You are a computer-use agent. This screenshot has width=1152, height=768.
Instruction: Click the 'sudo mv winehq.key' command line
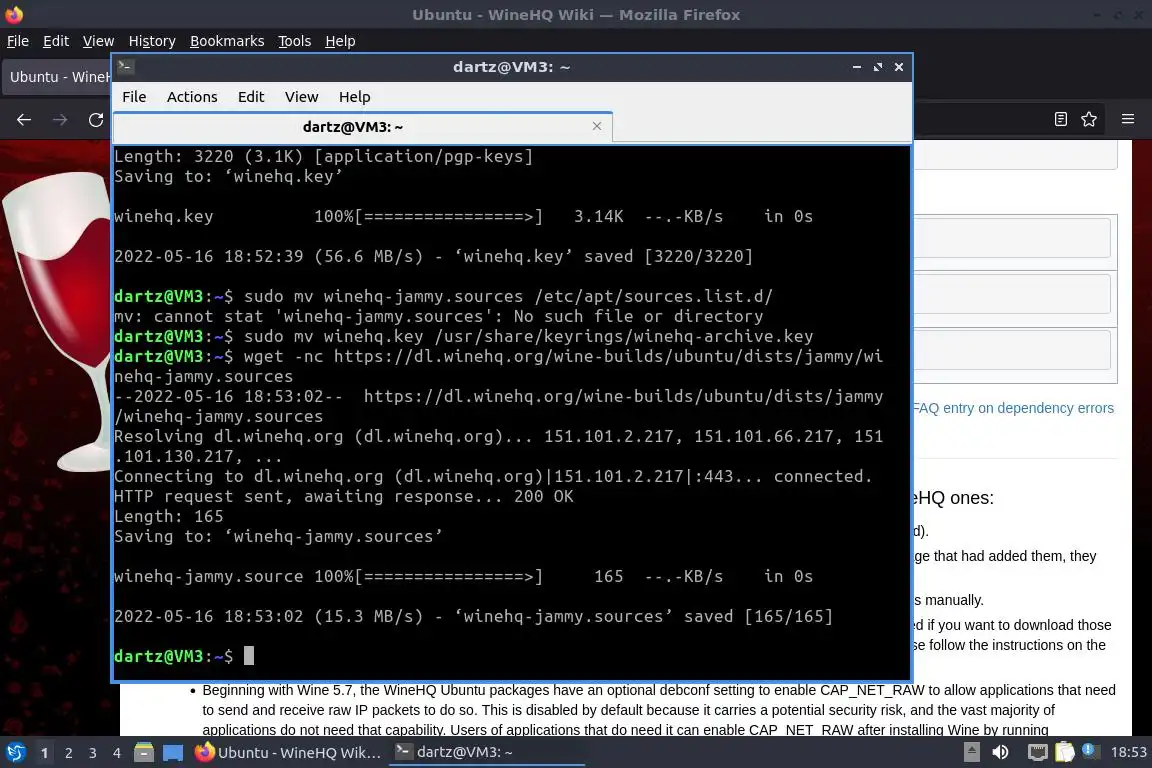coord(464,336)
